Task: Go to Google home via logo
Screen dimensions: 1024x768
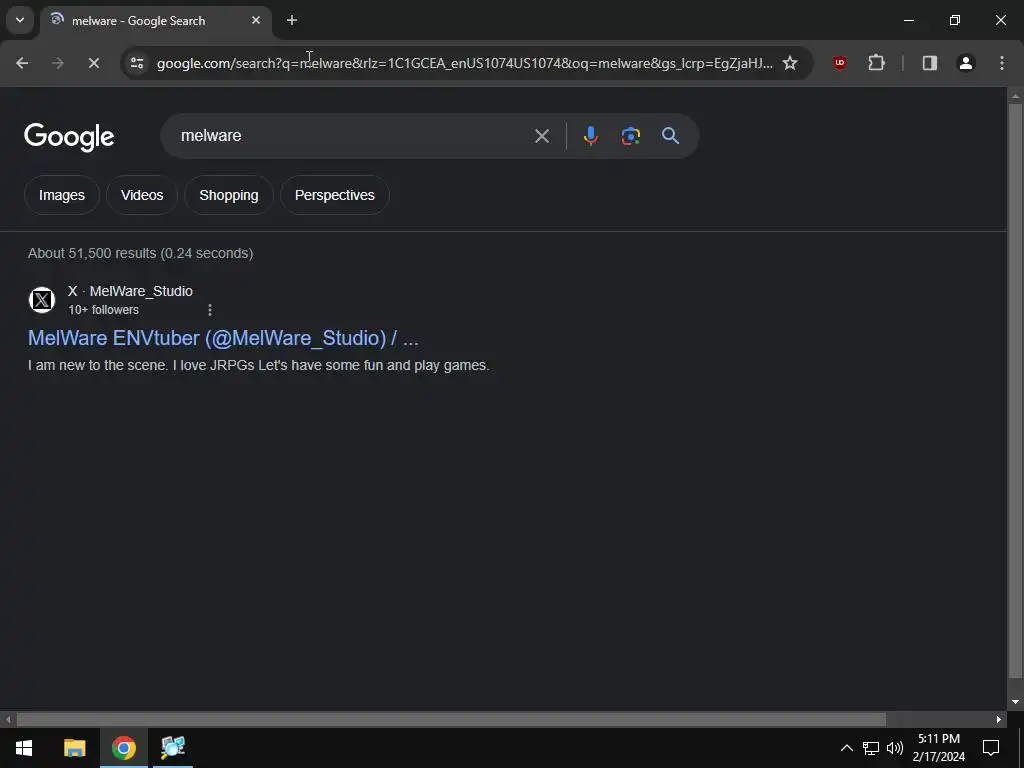Action: pyautogui.click(x=69, y=136)
